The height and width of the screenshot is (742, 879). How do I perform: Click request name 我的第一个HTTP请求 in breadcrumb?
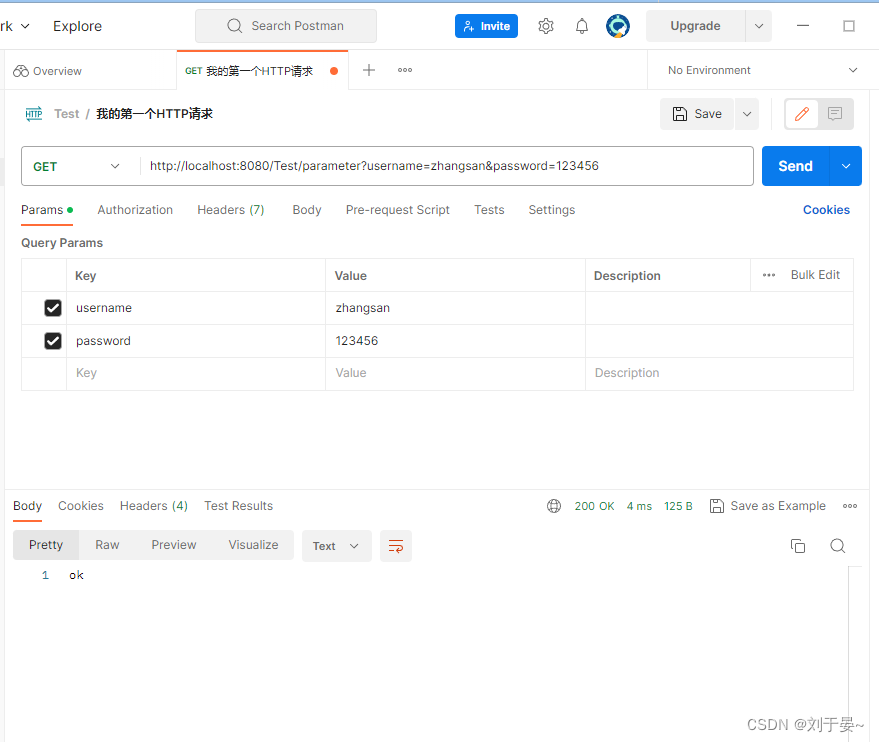pos(155,114)
